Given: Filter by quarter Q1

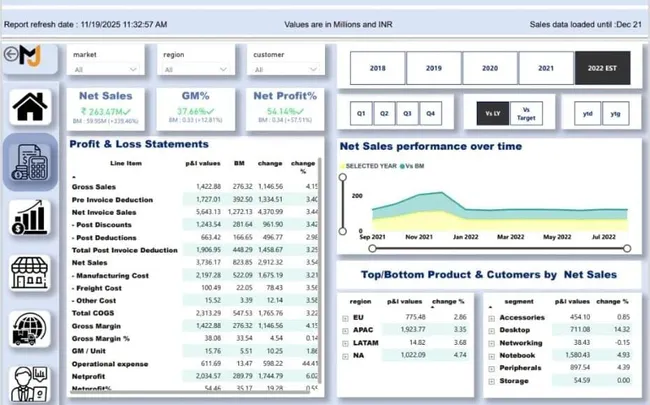Looking at the screenshot, I should point(361,113).
